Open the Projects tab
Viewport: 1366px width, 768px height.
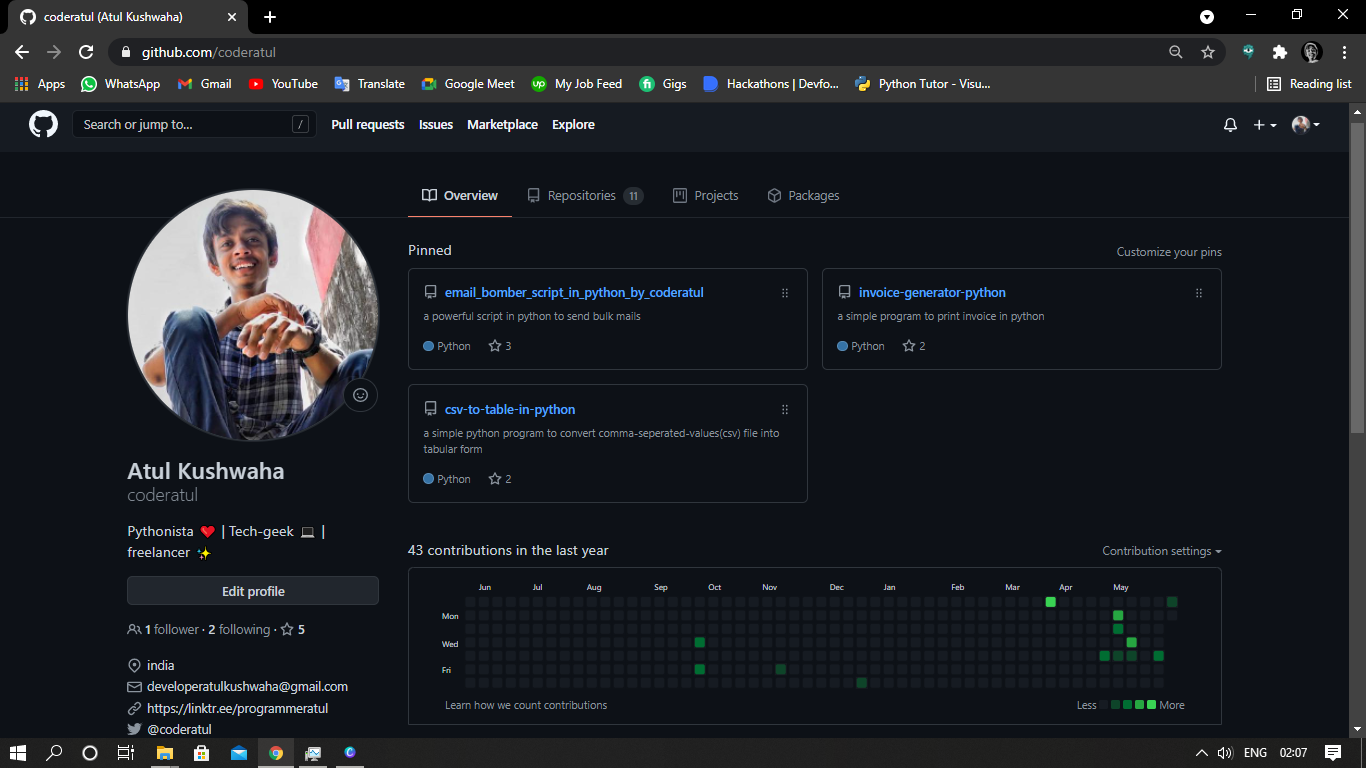[706, 196]
